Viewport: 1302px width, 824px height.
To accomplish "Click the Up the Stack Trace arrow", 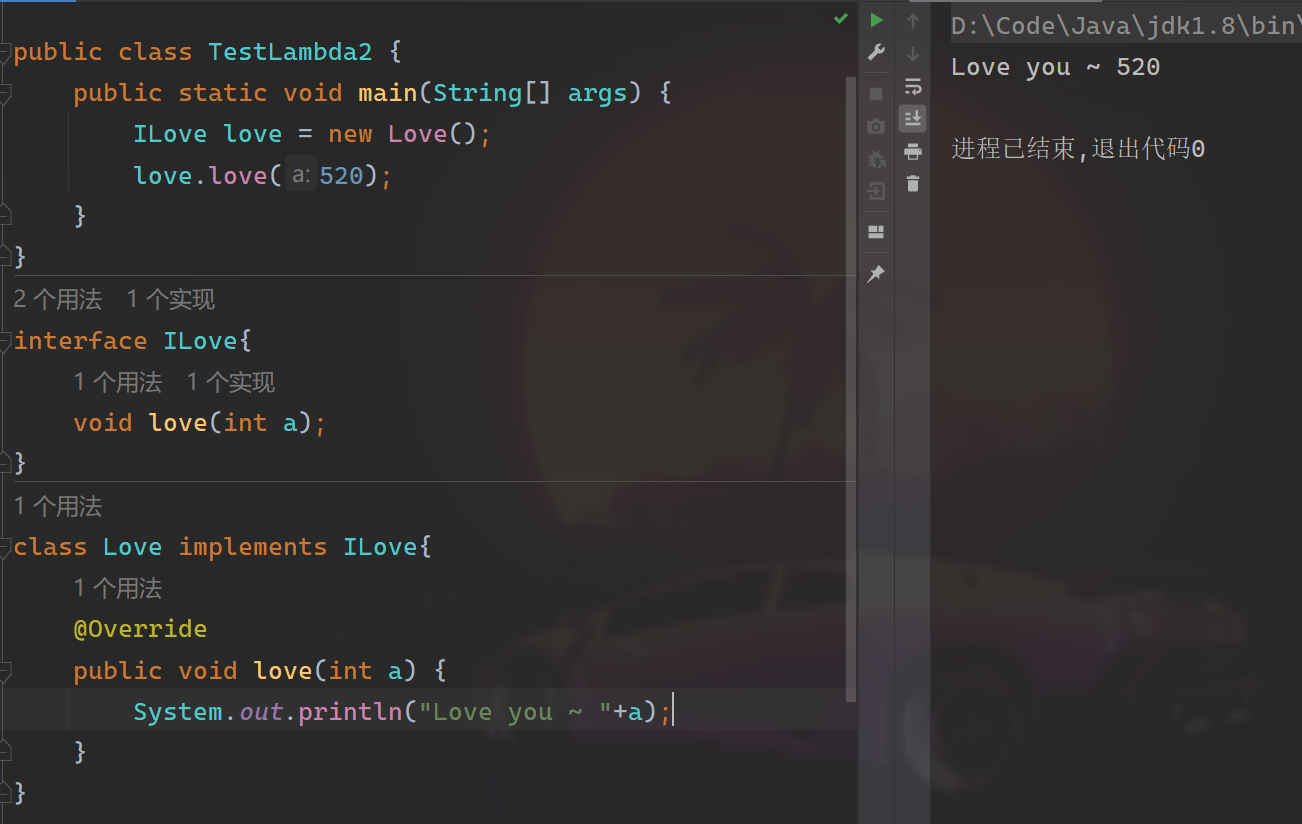I will [912, 20].
